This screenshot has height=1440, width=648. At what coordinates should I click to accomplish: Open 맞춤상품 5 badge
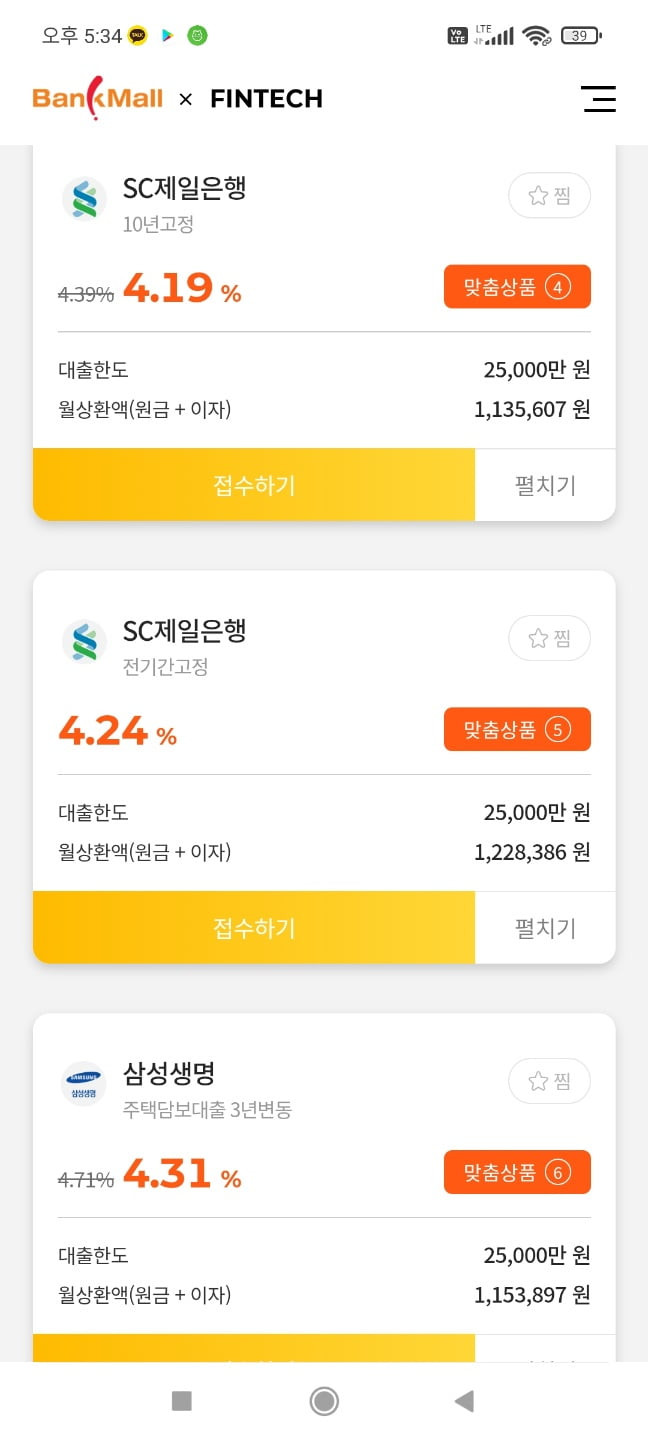tap(517, 729)
